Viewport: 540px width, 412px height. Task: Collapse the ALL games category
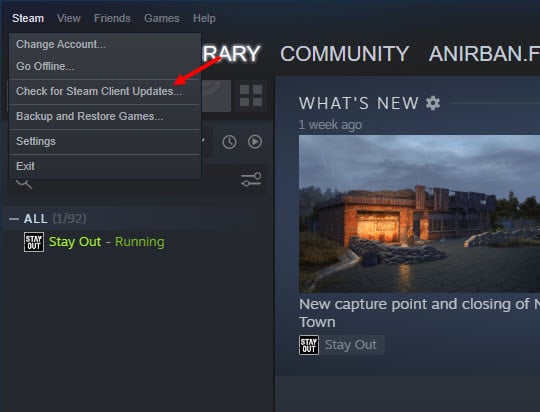tap(14, 219)
